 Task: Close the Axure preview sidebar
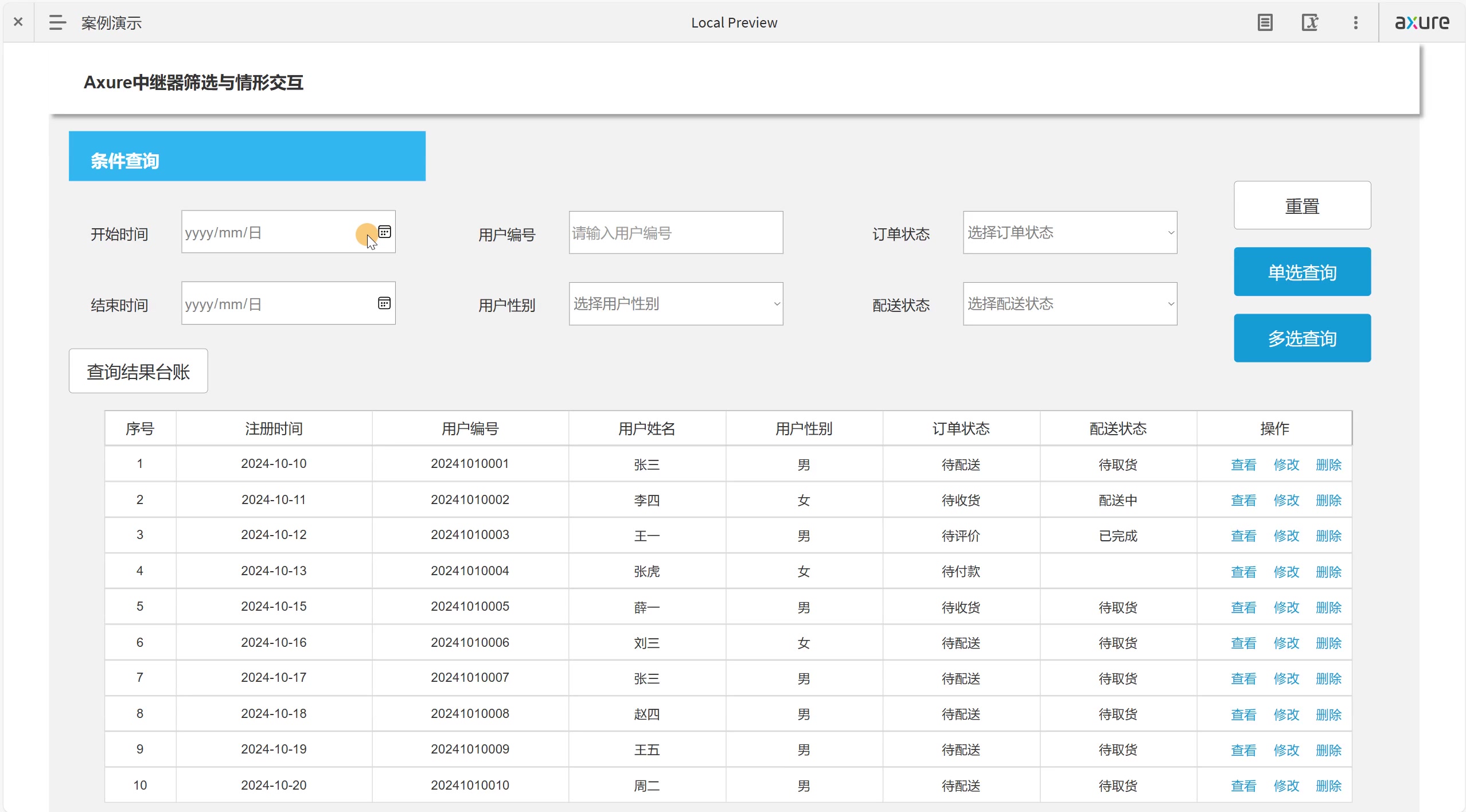click(18, 22)
